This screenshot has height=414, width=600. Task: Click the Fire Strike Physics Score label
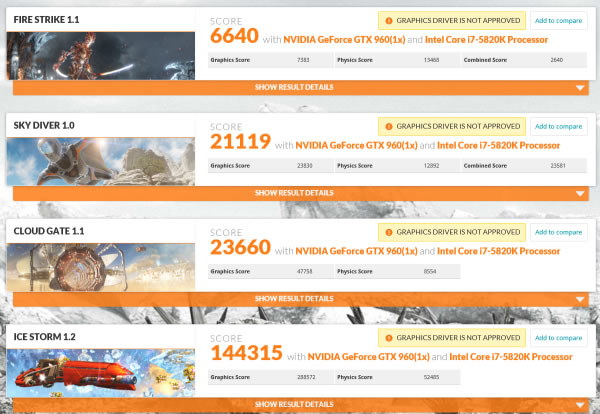tap(355, 60)
